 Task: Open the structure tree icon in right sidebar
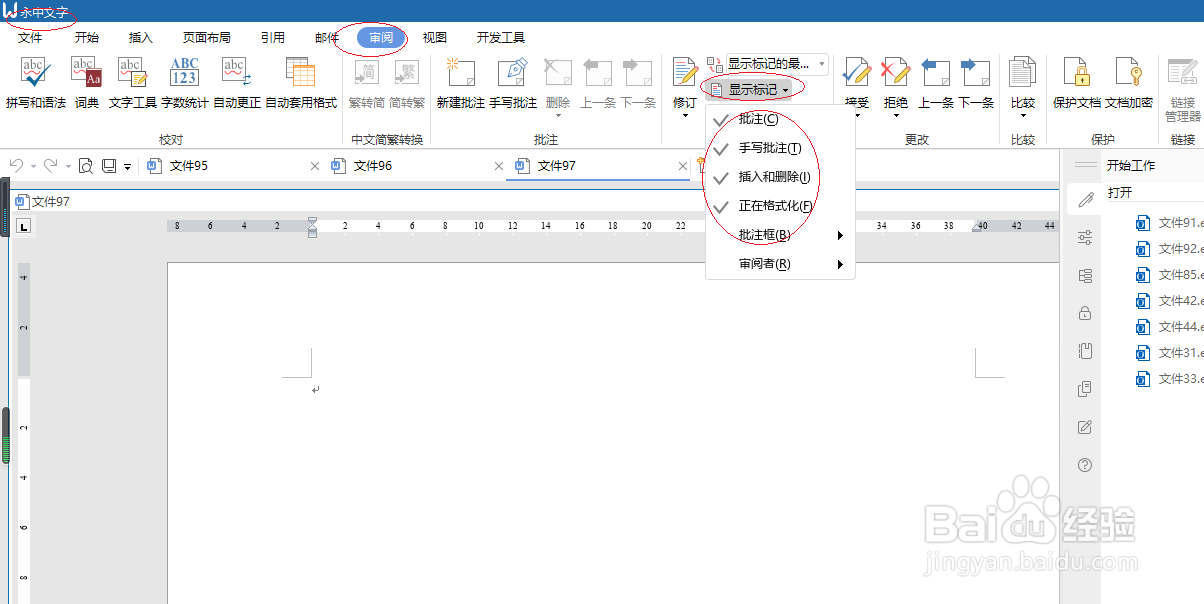[x=1085, y=275]
